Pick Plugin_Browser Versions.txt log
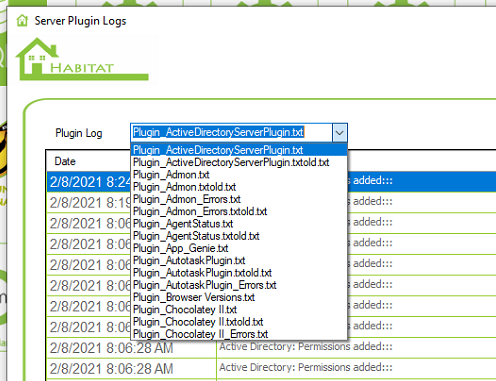The image size is (496, 381). (x=239, y=297)
